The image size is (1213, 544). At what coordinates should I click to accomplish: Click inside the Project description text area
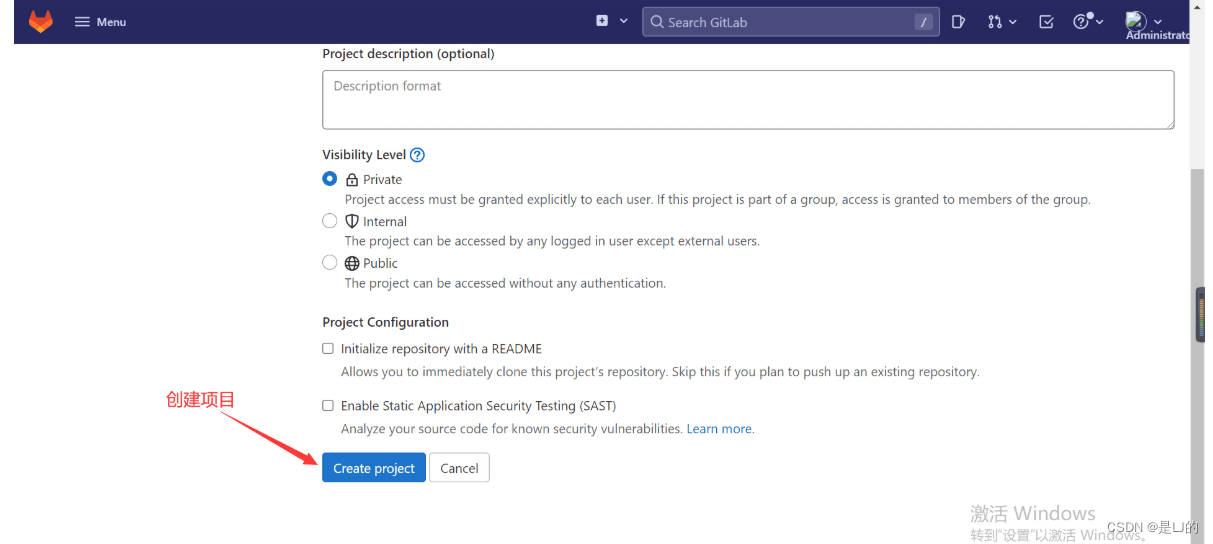click(x=748, y=99)
